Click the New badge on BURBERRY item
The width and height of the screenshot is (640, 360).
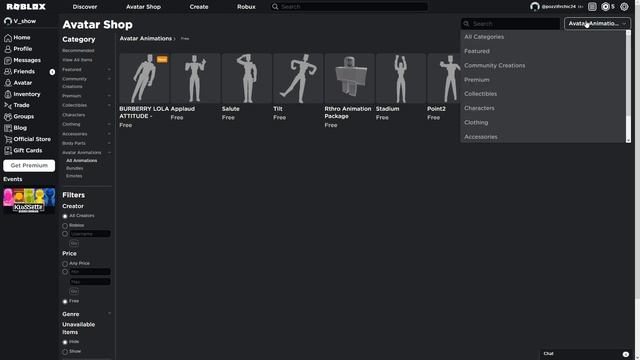pyautogui.click(x=162, y=60)
